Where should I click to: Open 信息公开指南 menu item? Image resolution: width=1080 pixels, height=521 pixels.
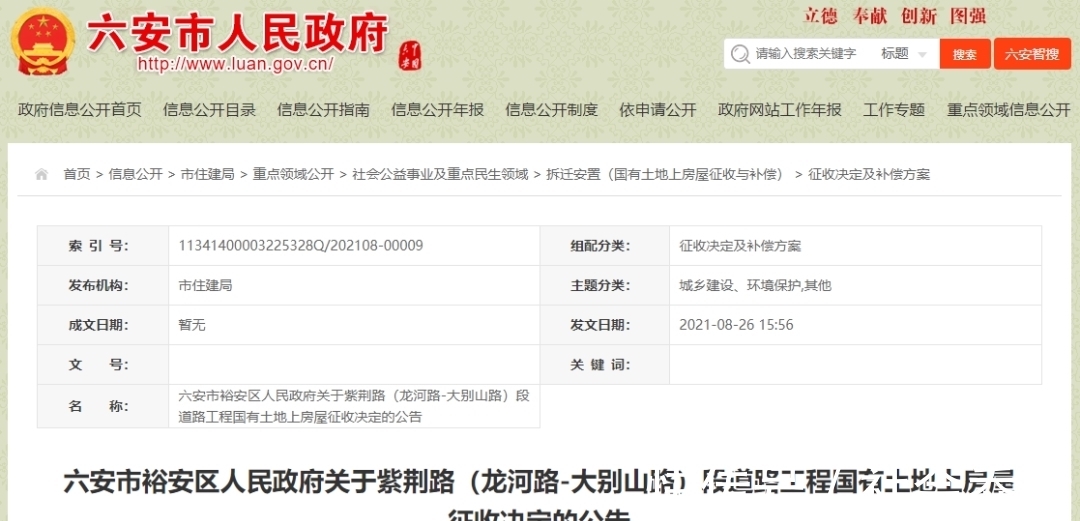(x=324, y=110)
